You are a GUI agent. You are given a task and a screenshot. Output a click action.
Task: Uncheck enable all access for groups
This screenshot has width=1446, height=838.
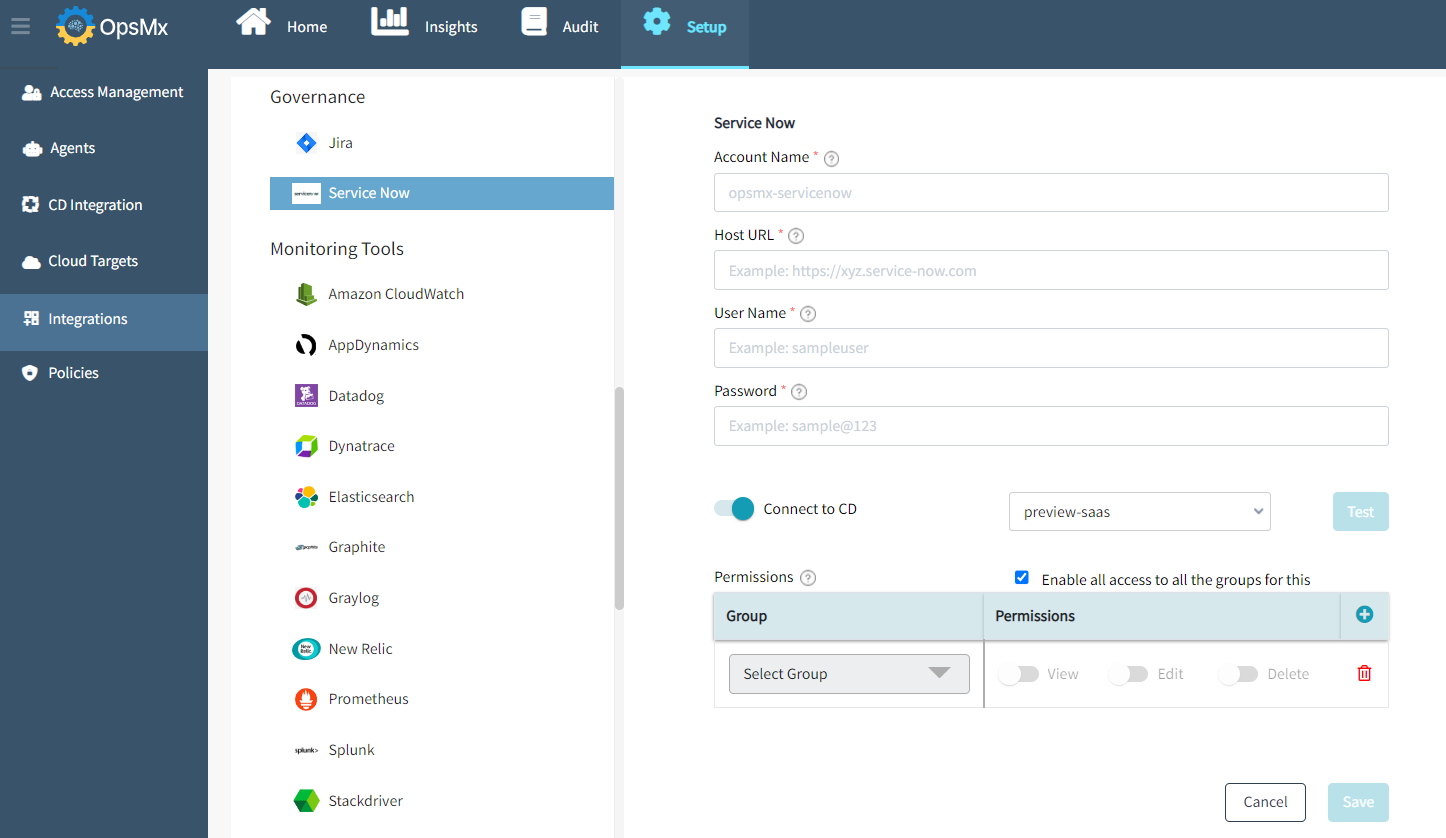[1021, 577]
